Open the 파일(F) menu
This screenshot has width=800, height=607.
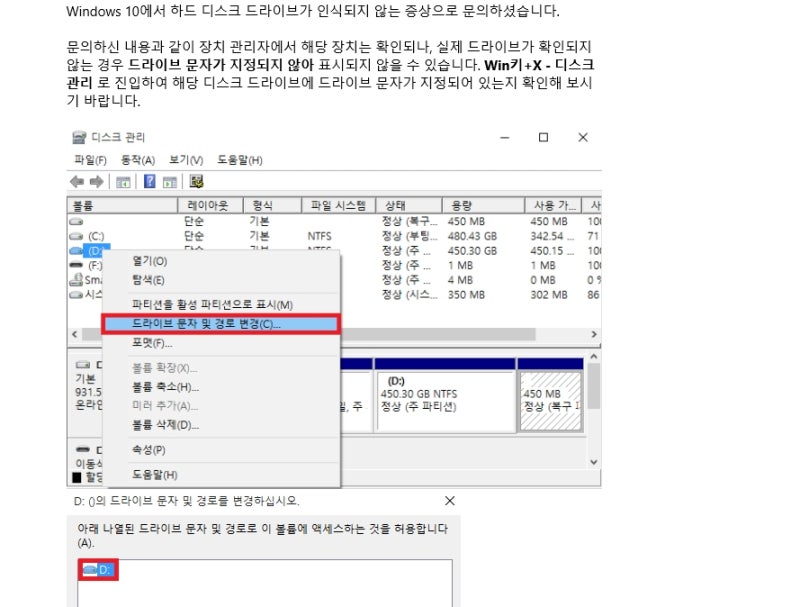point(90,160)
